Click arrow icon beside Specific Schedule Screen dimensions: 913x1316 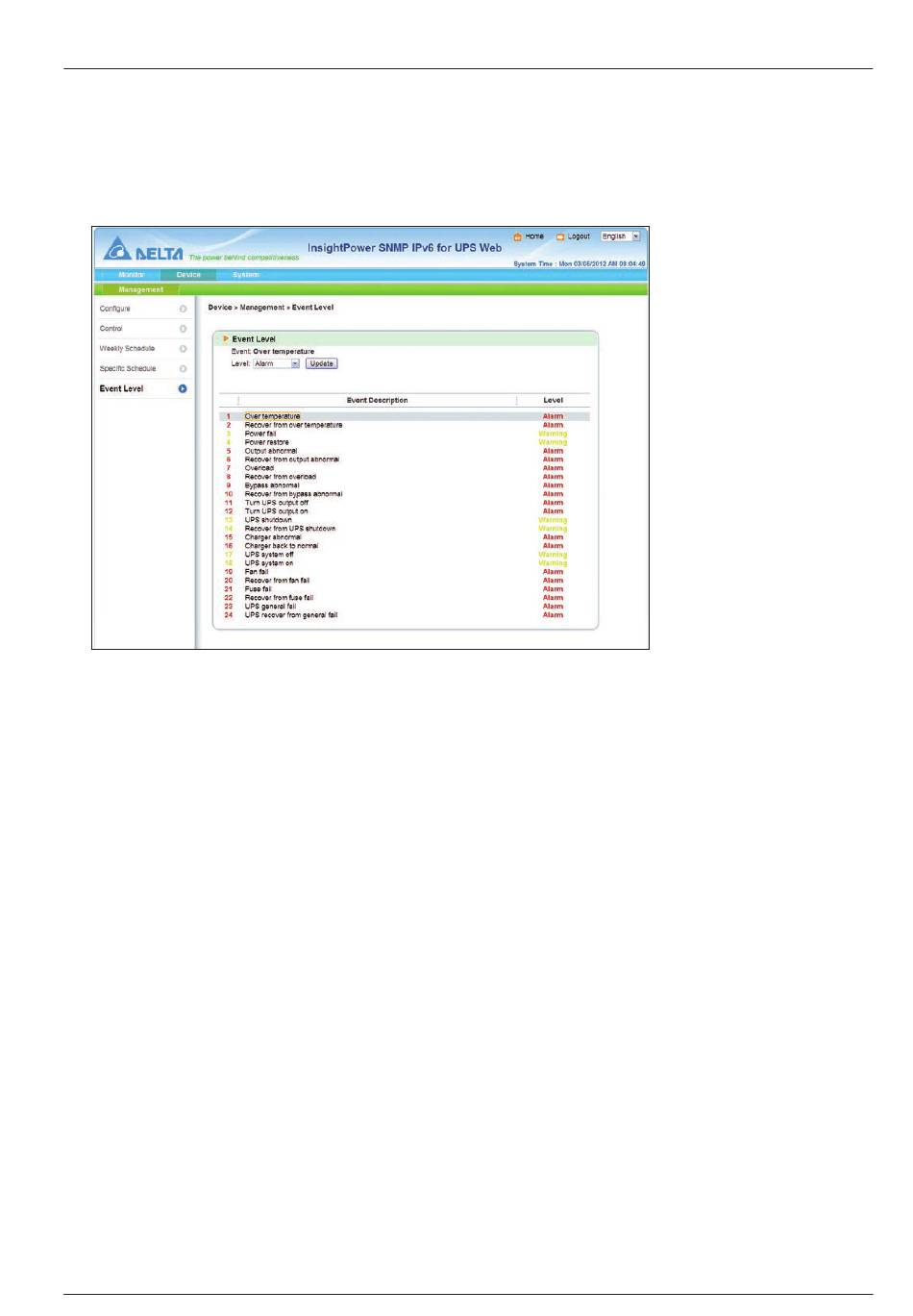(183, 369)
